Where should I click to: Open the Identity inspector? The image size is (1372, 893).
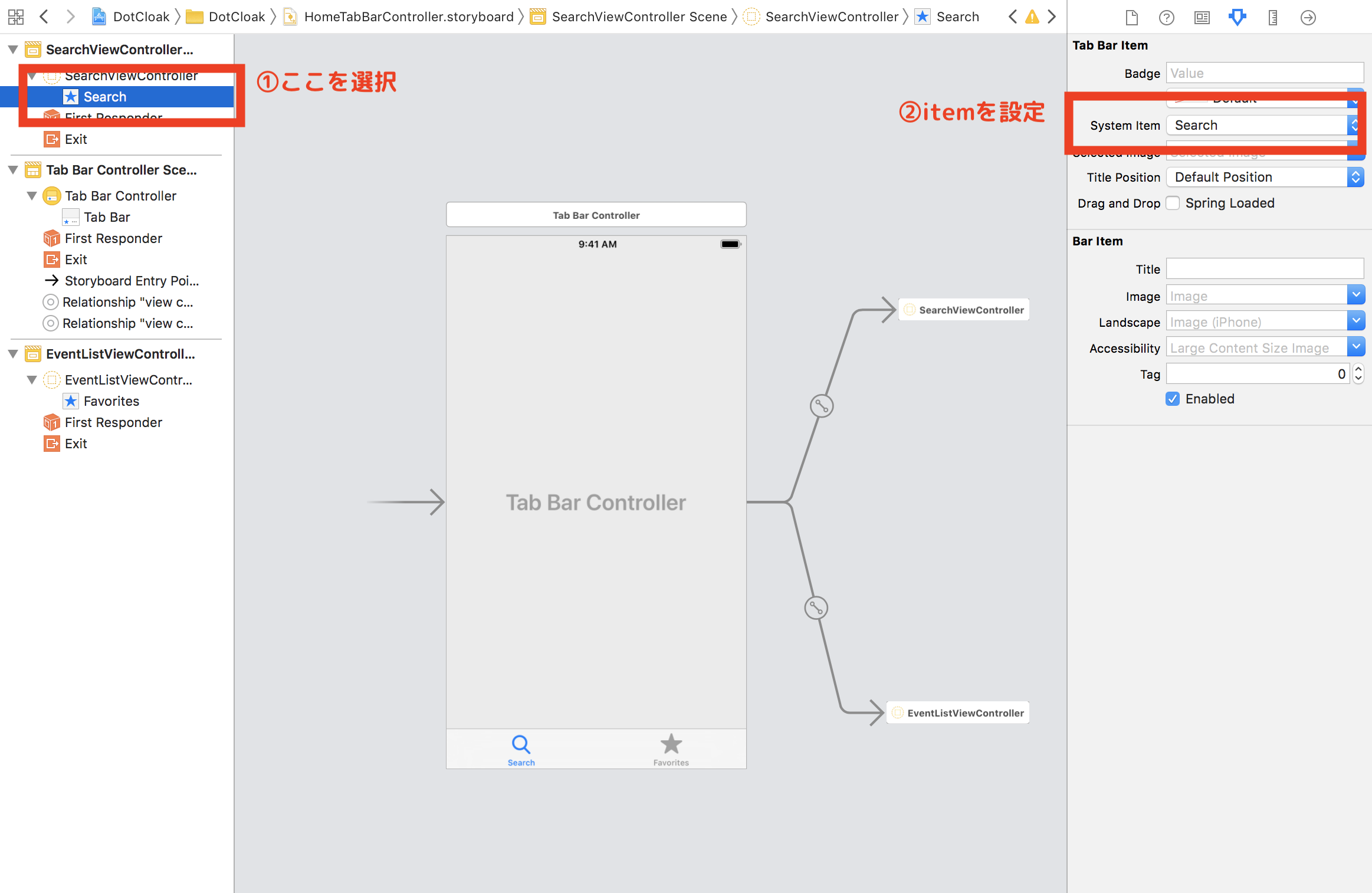(x=1201, y=17)
